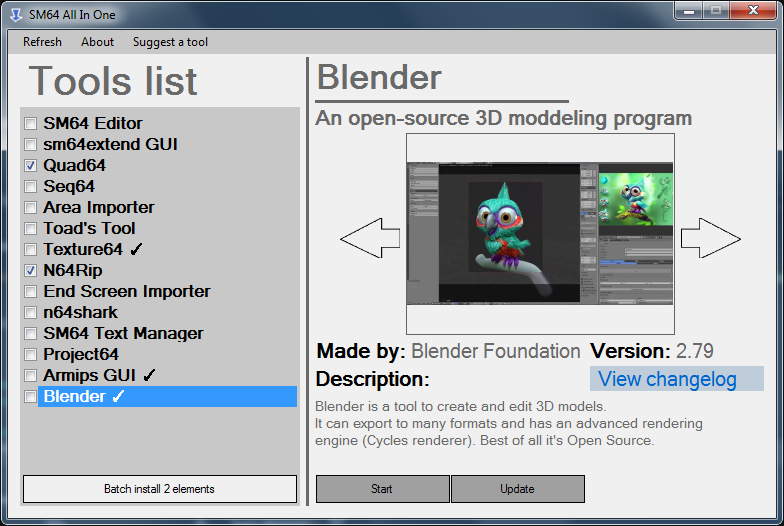
Task: Tick the n64shark checkbox
Action: pos(30,312)
